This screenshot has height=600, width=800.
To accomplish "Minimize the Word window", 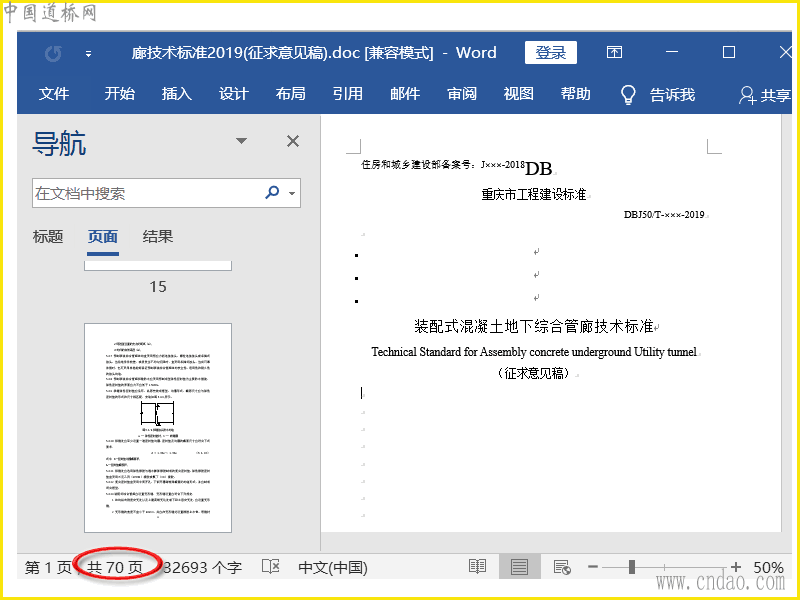I will tap(672, 52).
